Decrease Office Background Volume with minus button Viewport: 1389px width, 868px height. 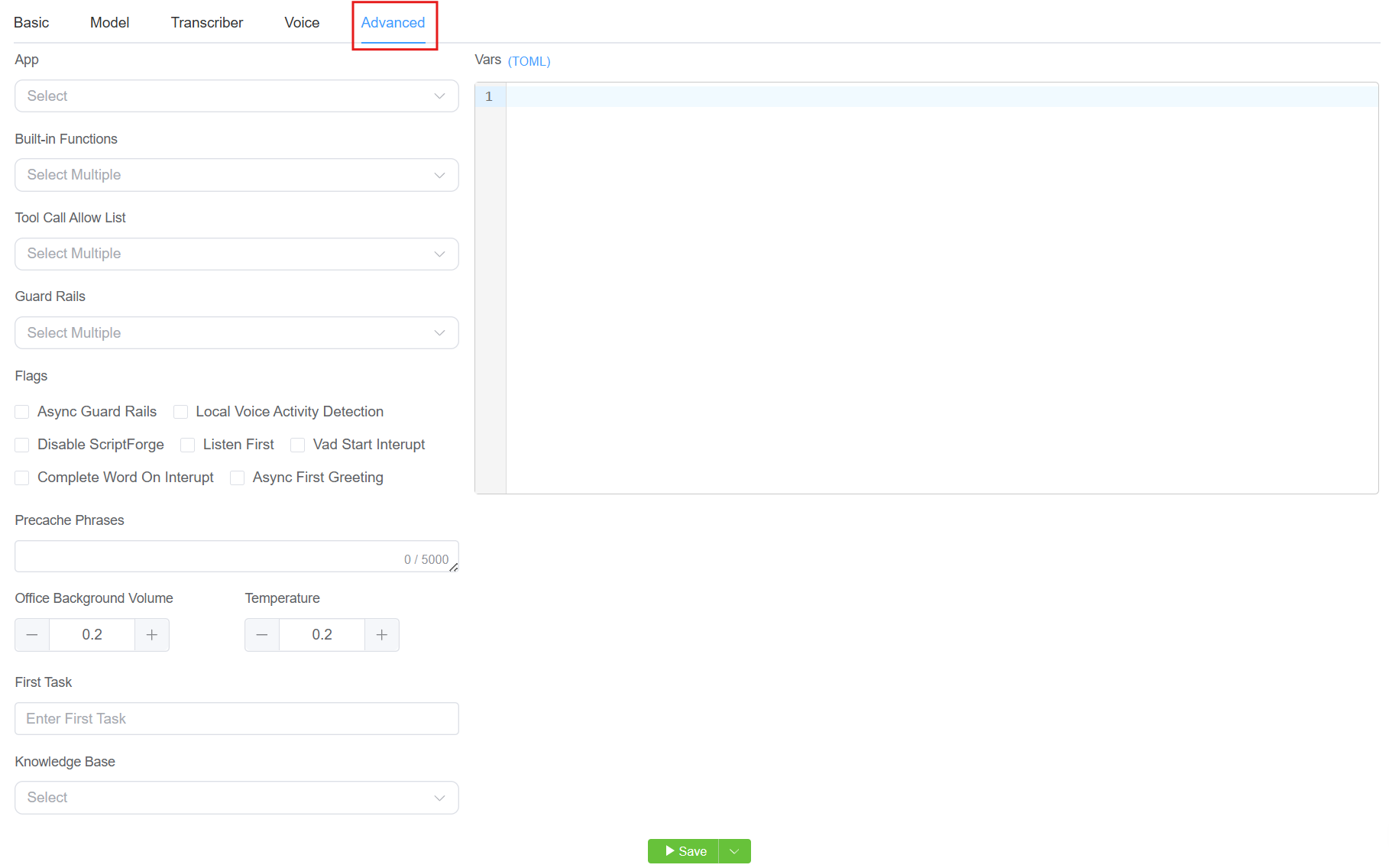pos(32,635)
